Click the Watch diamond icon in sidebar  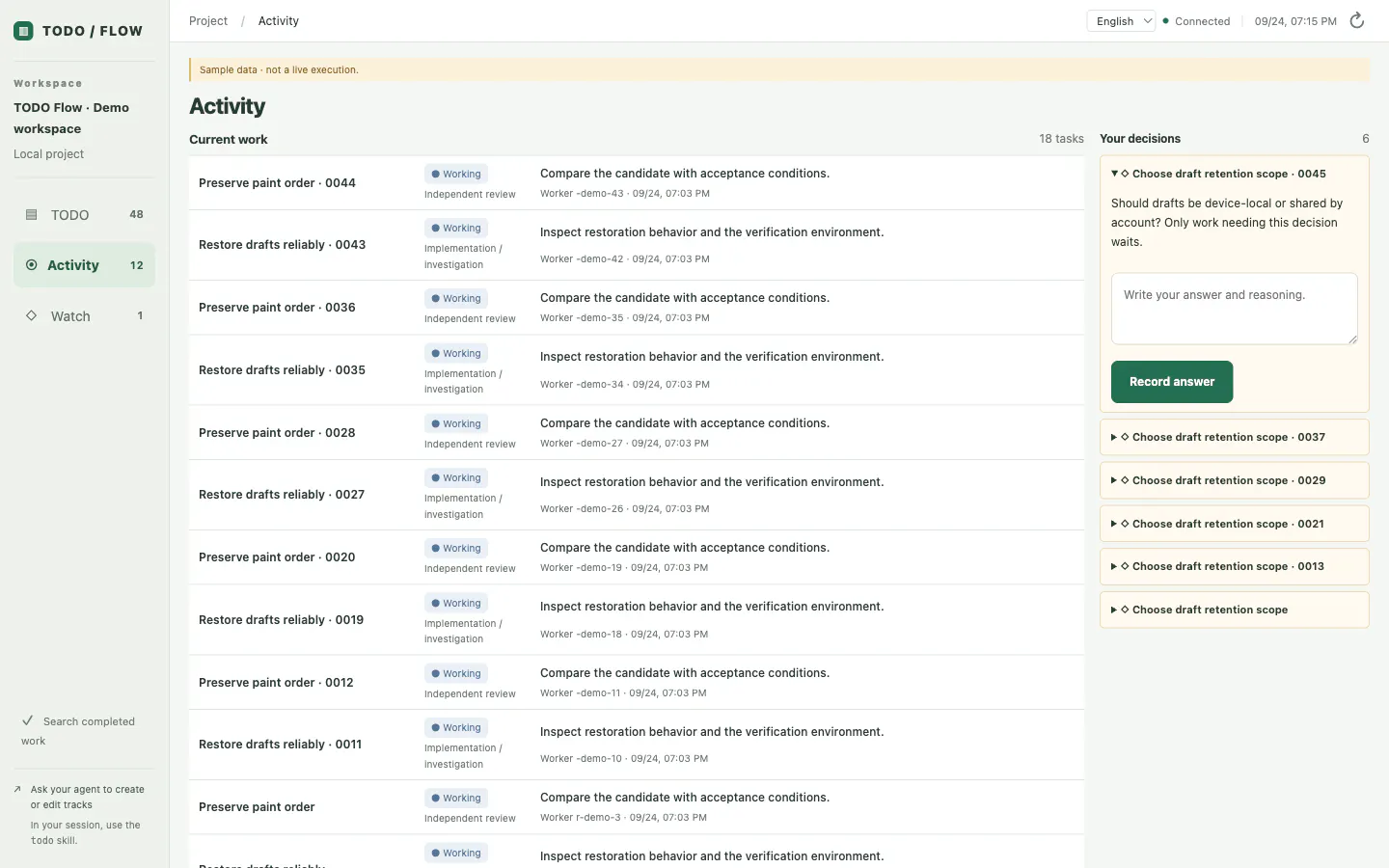[x=31, y=315]
